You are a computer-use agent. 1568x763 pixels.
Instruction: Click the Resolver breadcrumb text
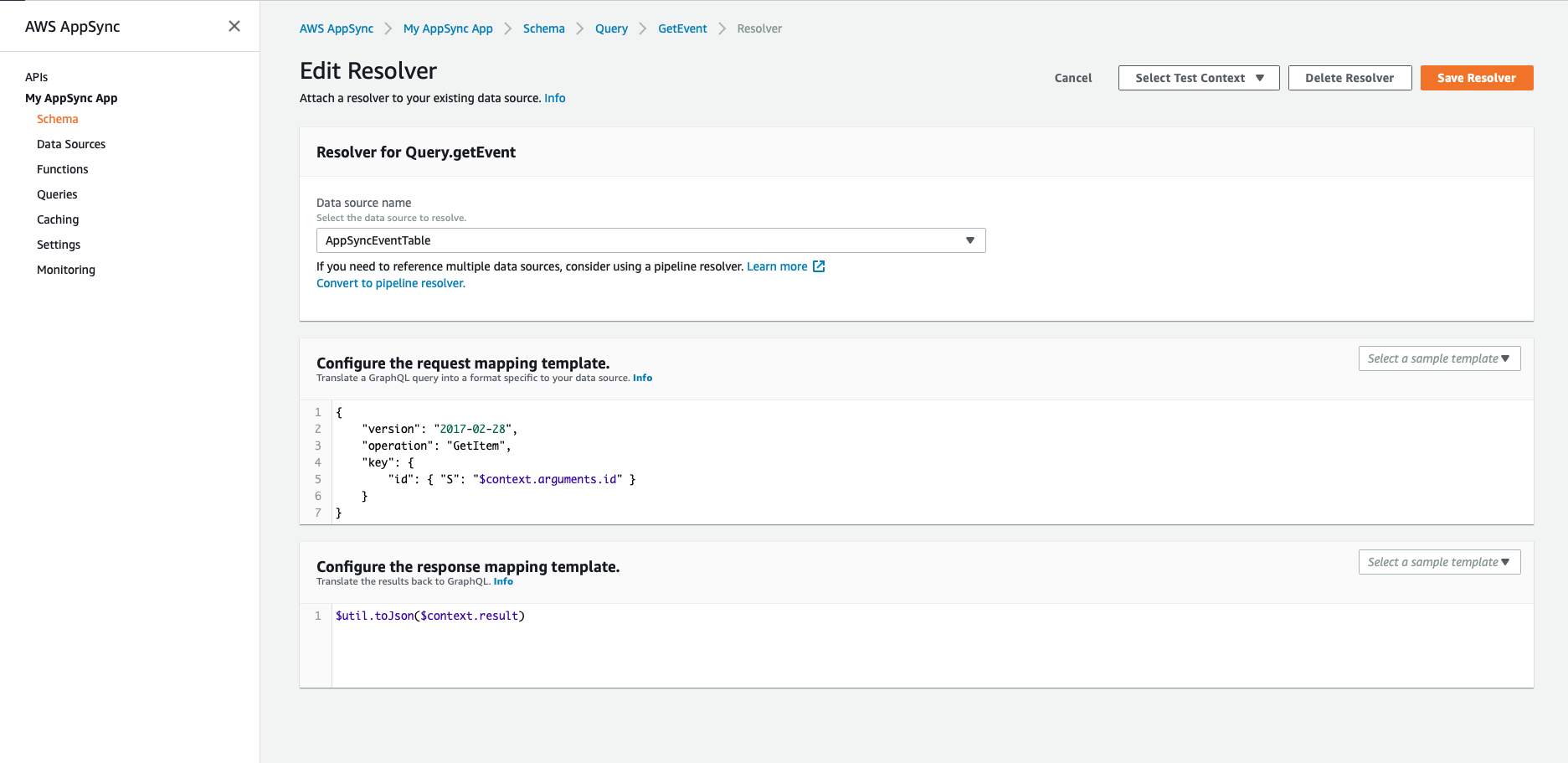[759, 28]
